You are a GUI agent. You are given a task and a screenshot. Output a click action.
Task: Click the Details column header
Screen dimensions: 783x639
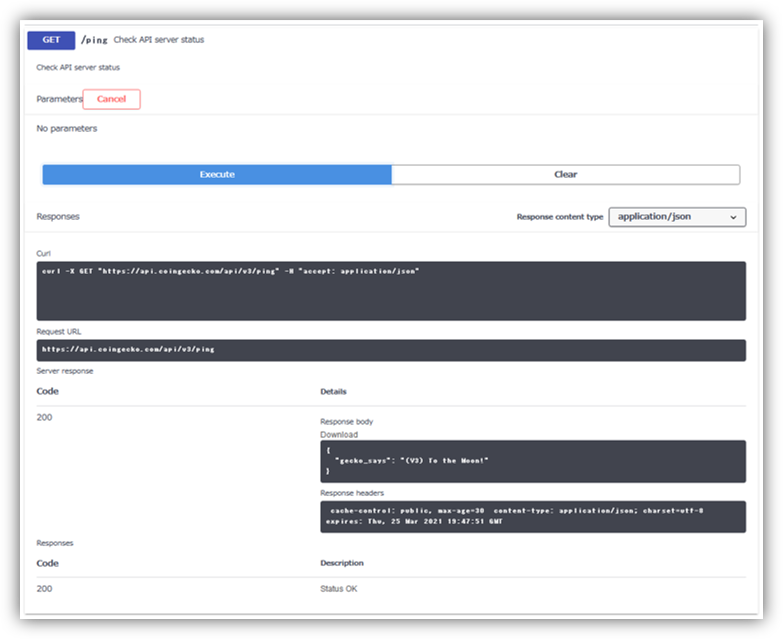point(333,391)
